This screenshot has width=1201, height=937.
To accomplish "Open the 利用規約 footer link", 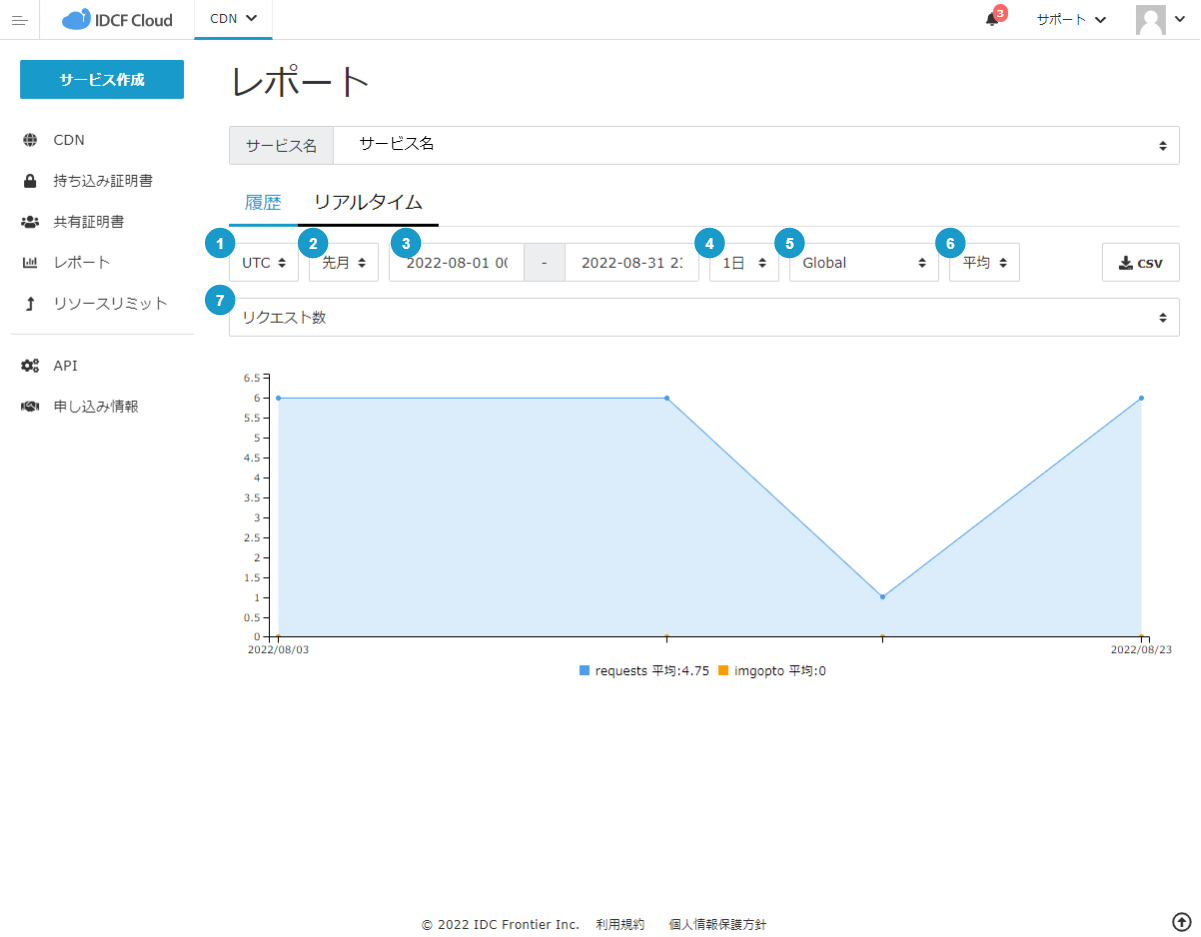I will point(620,925).
